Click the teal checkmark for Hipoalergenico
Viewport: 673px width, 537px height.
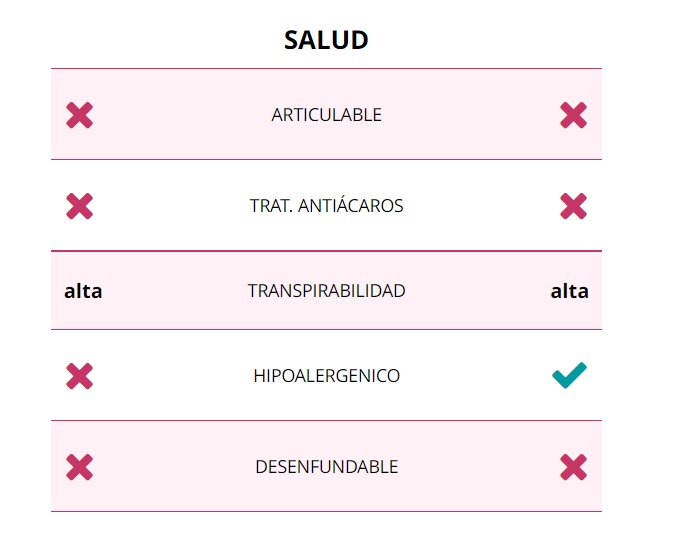tap(569, 376)
